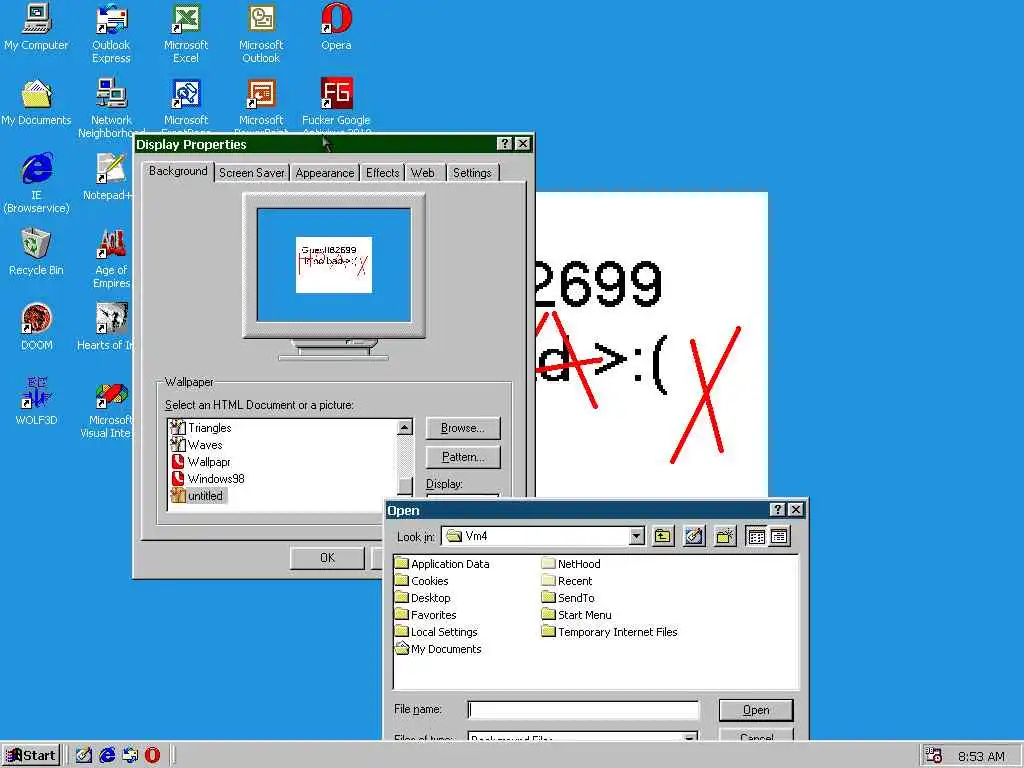
Task: Click the Open button in dialog
Action: [x=756, y=710]
